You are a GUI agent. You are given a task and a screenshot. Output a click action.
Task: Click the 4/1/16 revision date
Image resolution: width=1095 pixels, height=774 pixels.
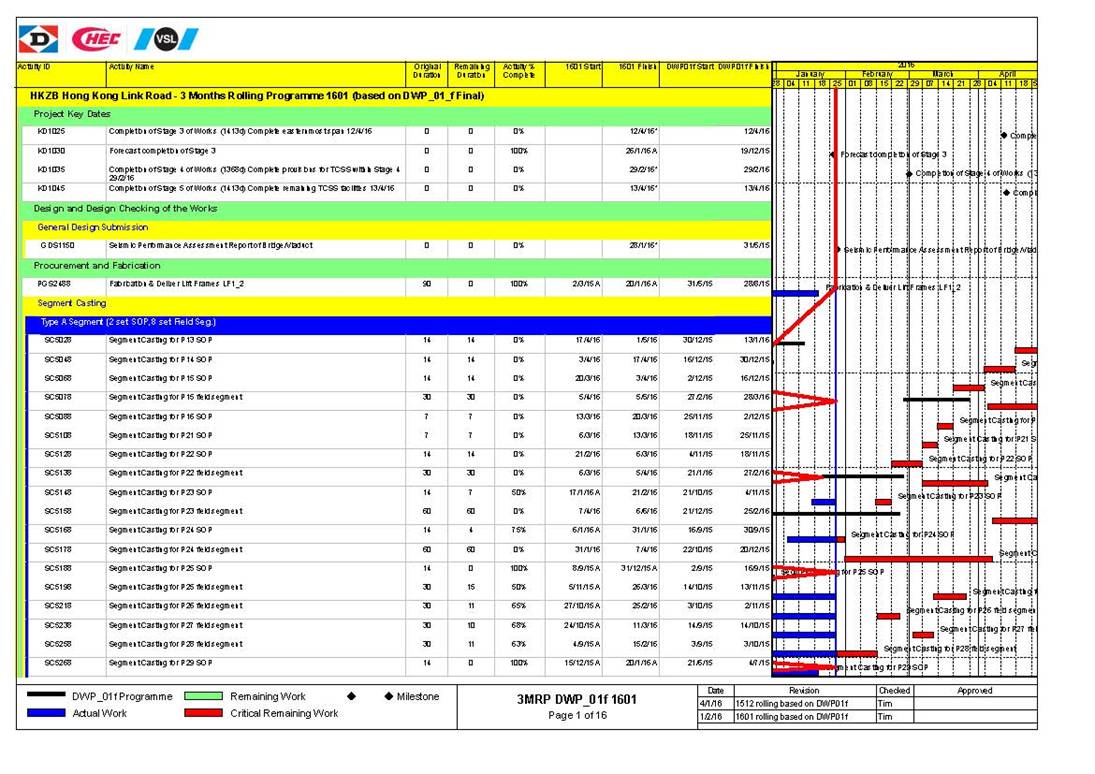pos(711,704)
